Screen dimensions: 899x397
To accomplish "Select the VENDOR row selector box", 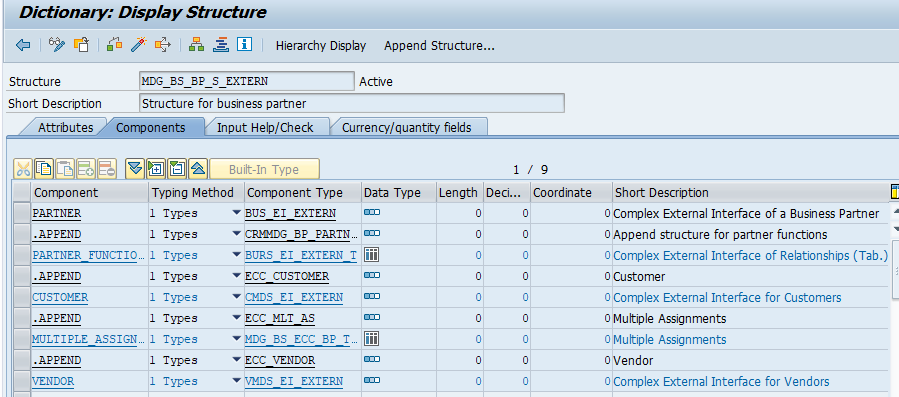I will click(22, 381).
